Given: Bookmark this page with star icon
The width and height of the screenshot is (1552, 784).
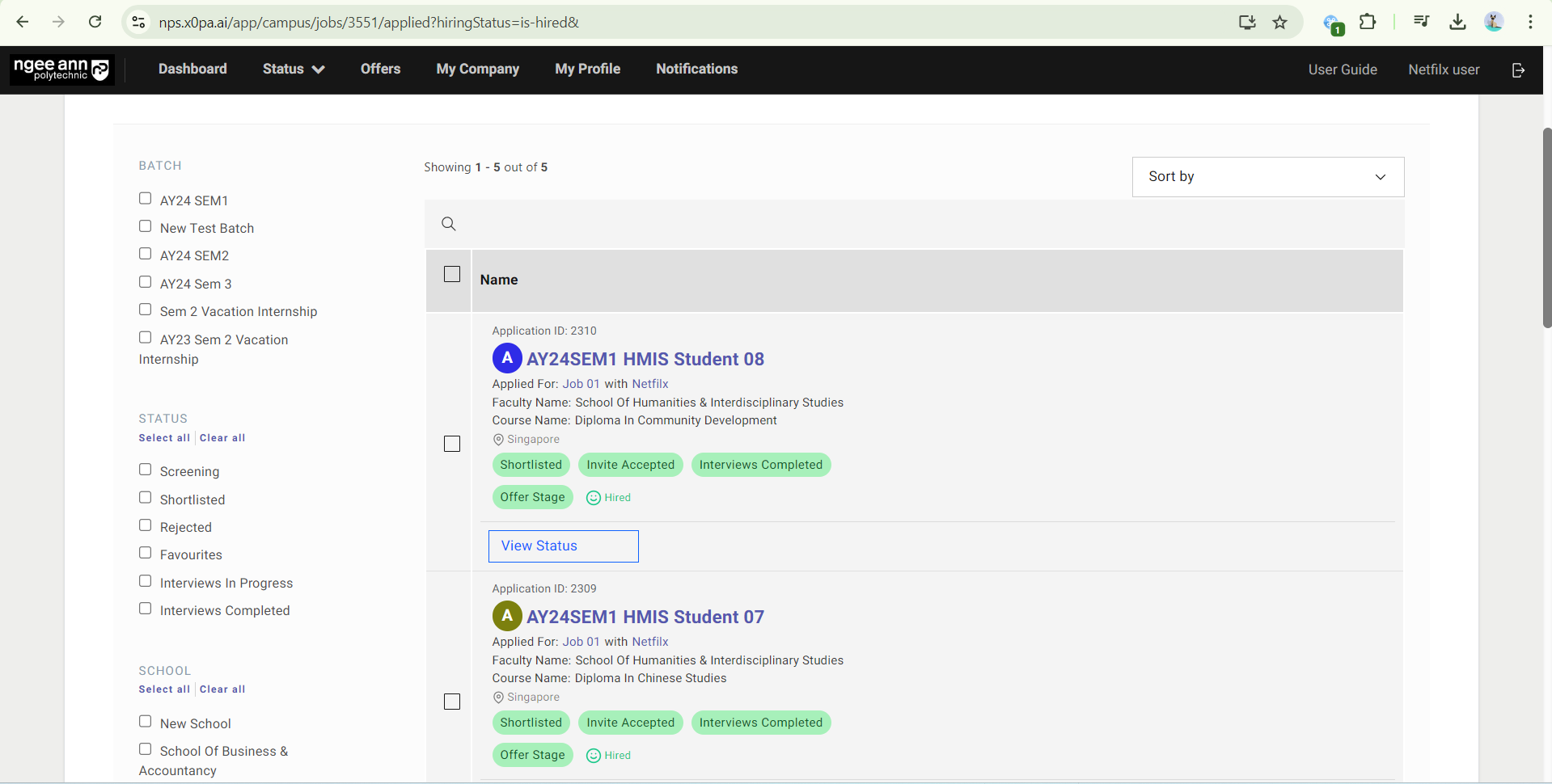Looking at the screenshot, I should [x=1279, y=22].
